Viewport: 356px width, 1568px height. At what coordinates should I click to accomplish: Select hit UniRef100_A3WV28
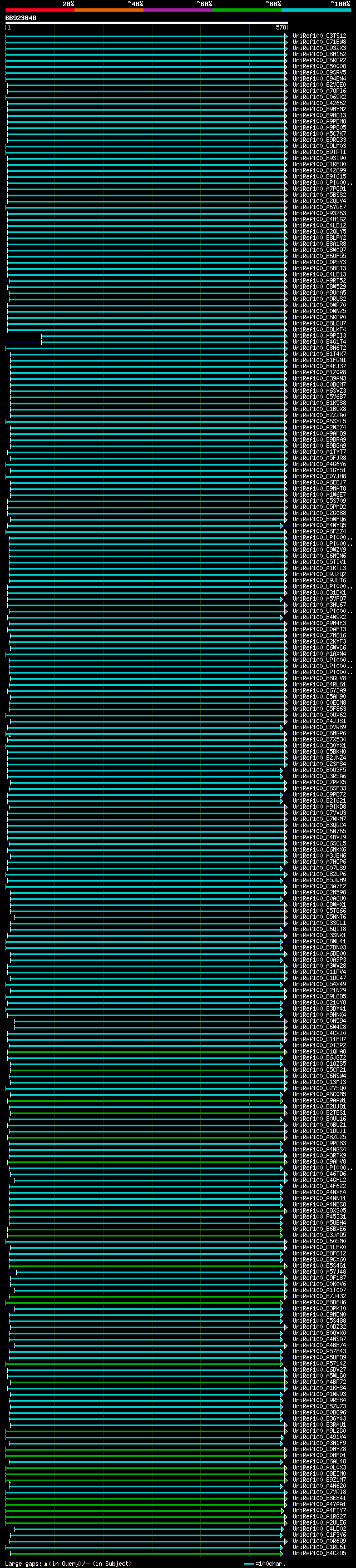point(319,966)
